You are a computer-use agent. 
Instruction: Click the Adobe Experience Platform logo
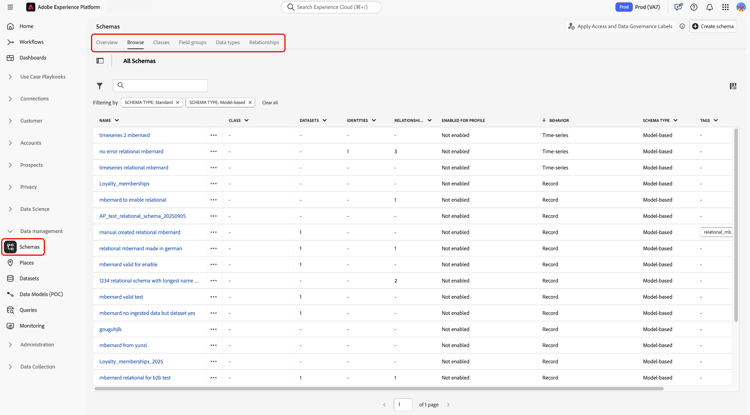click(31, 7)
